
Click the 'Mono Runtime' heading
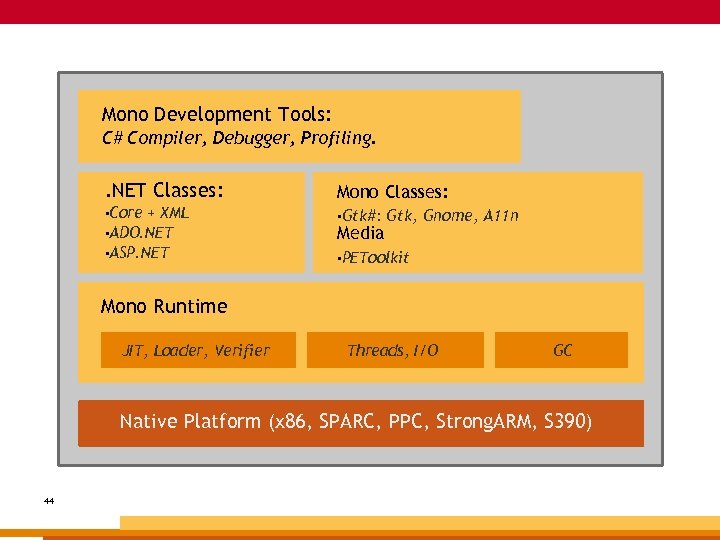click(164, 306)
